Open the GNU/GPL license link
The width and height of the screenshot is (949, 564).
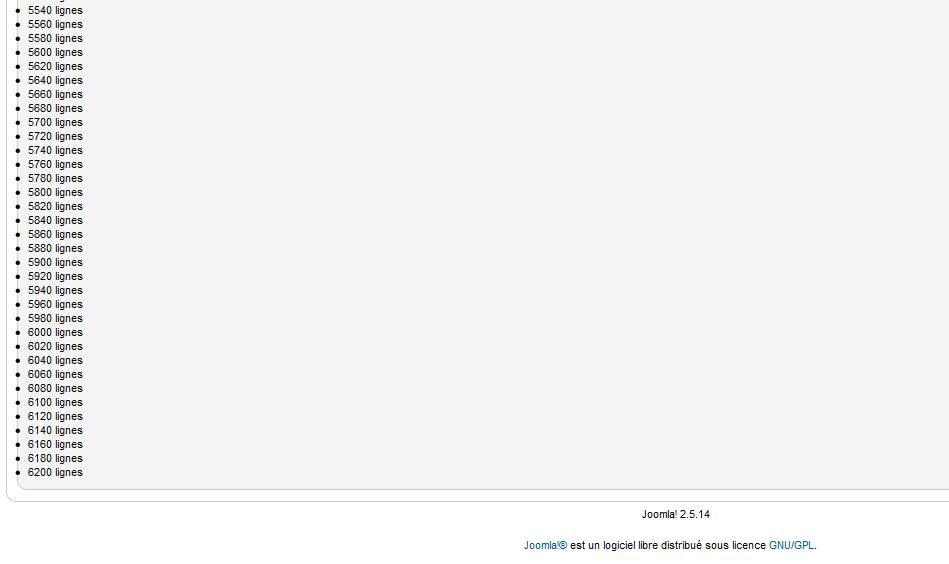pos(791,545)
